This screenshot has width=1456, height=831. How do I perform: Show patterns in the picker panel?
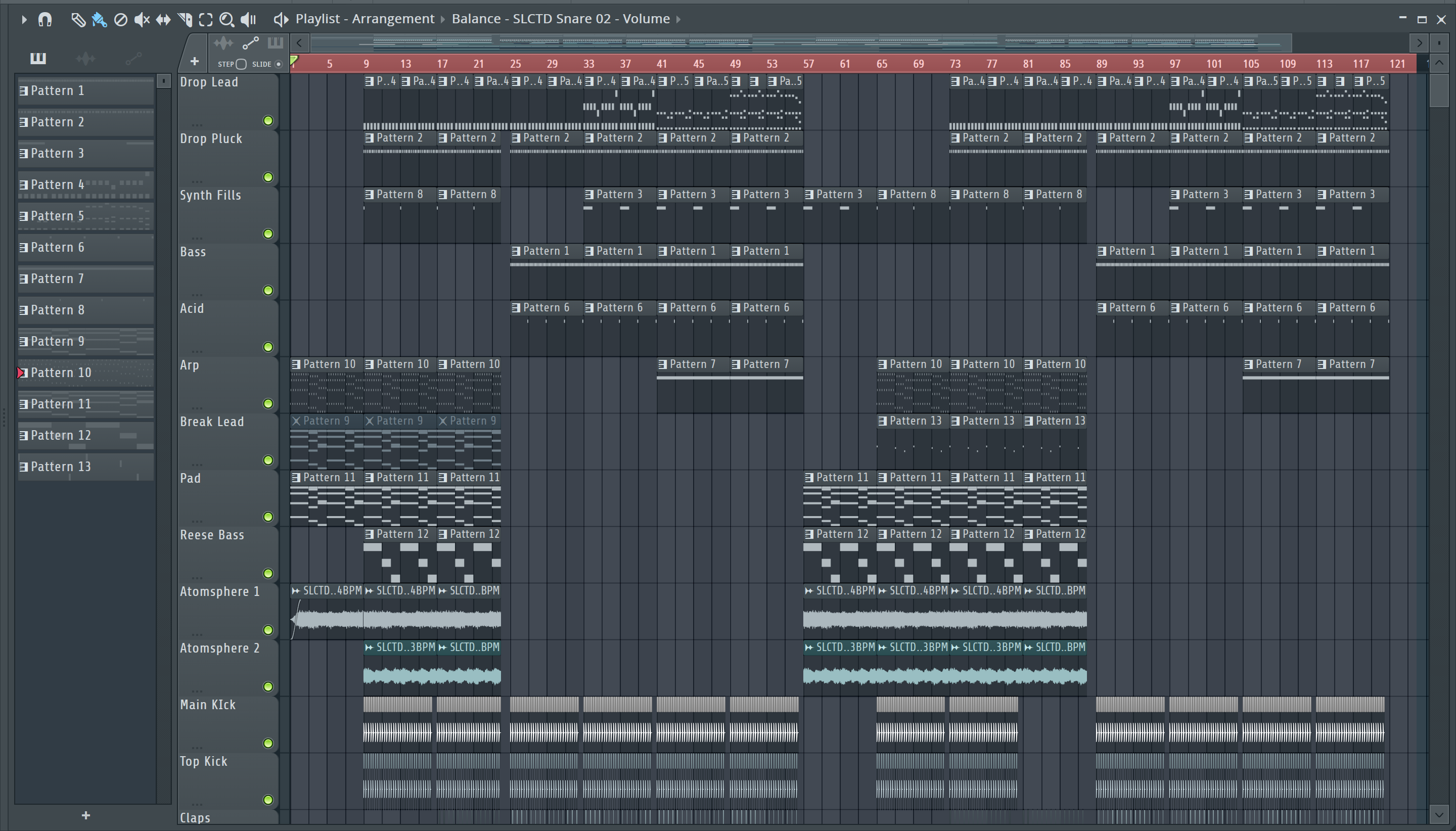pos(38,58)
